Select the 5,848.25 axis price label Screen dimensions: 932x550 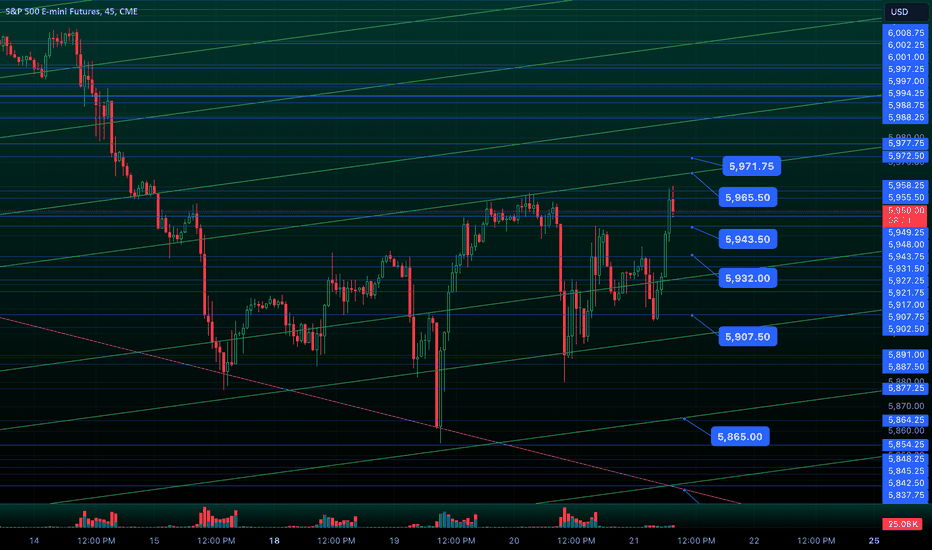pos(906,459)
